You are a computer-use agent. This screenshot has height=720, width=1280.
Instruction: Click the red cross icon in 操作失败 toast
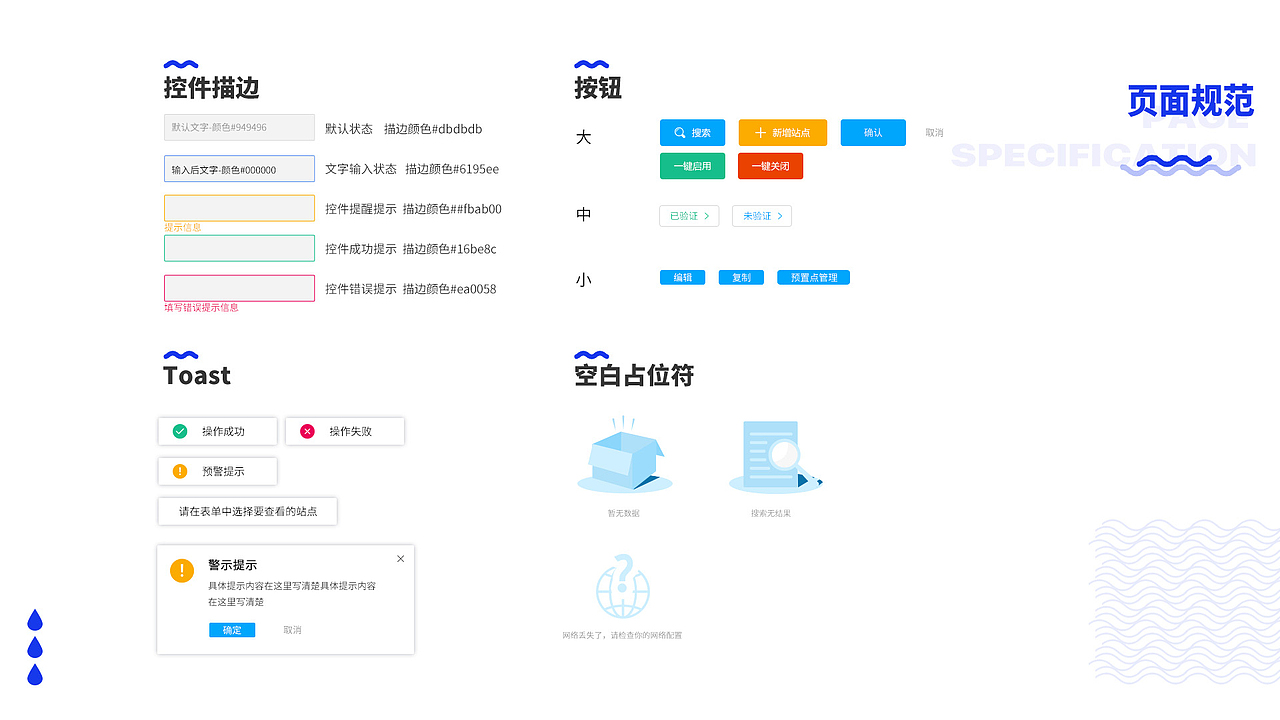click(x=307, y=431)
